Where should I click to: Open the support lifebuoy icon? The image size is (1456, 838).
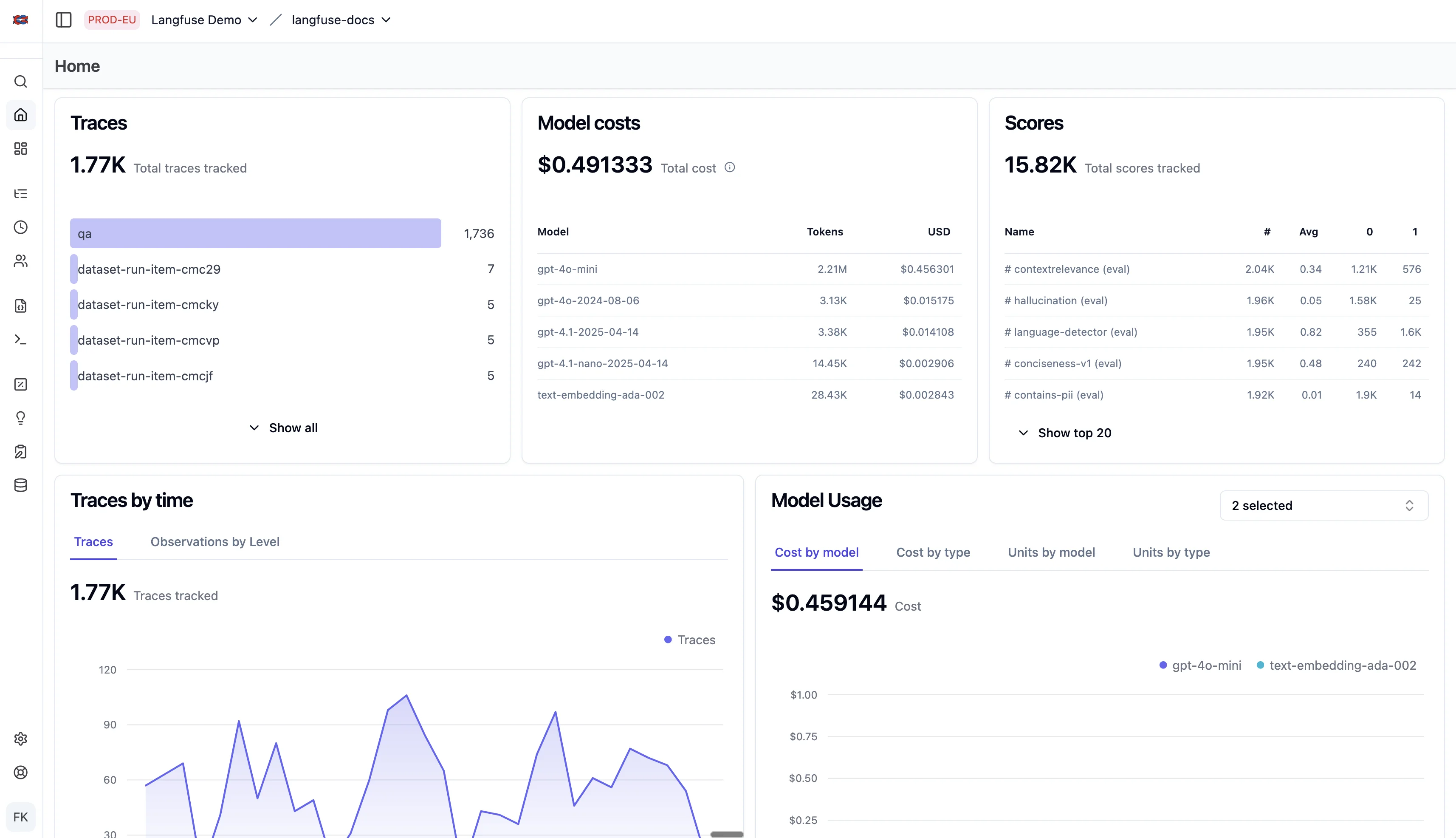click(21, 772)
